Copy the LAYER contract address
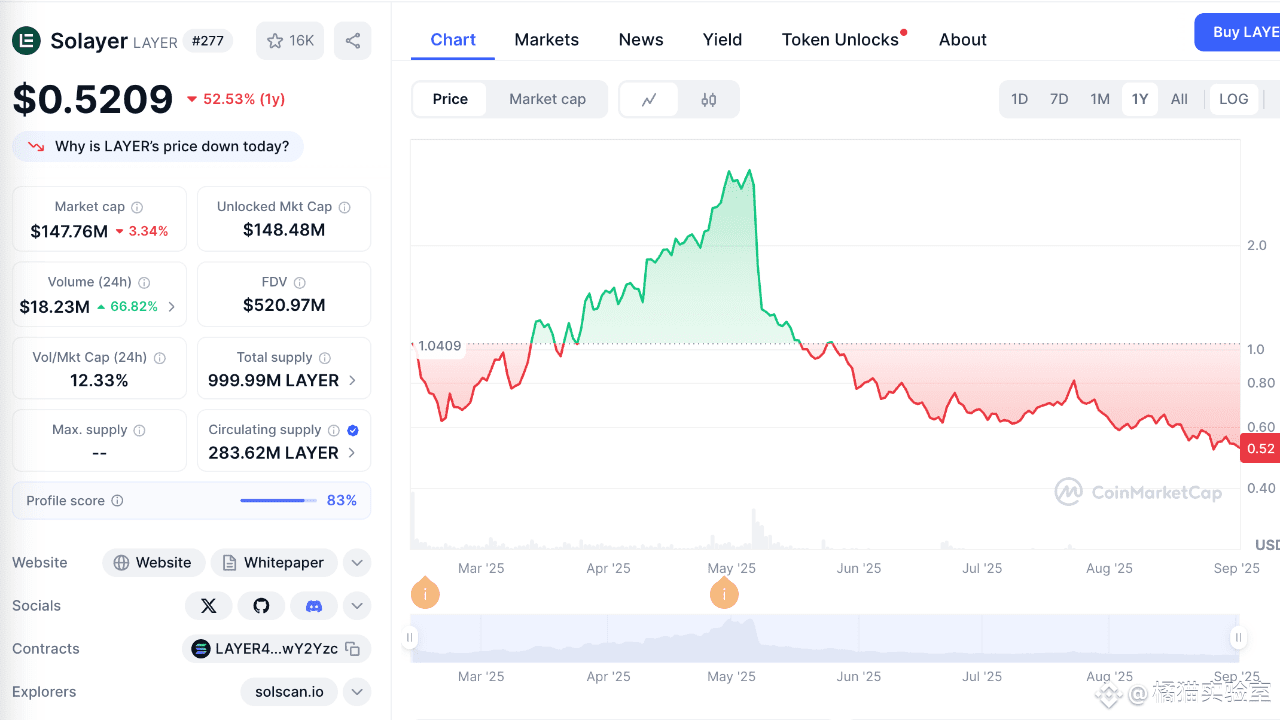Viewport: 1280px width, 720px height. (353, 649)
